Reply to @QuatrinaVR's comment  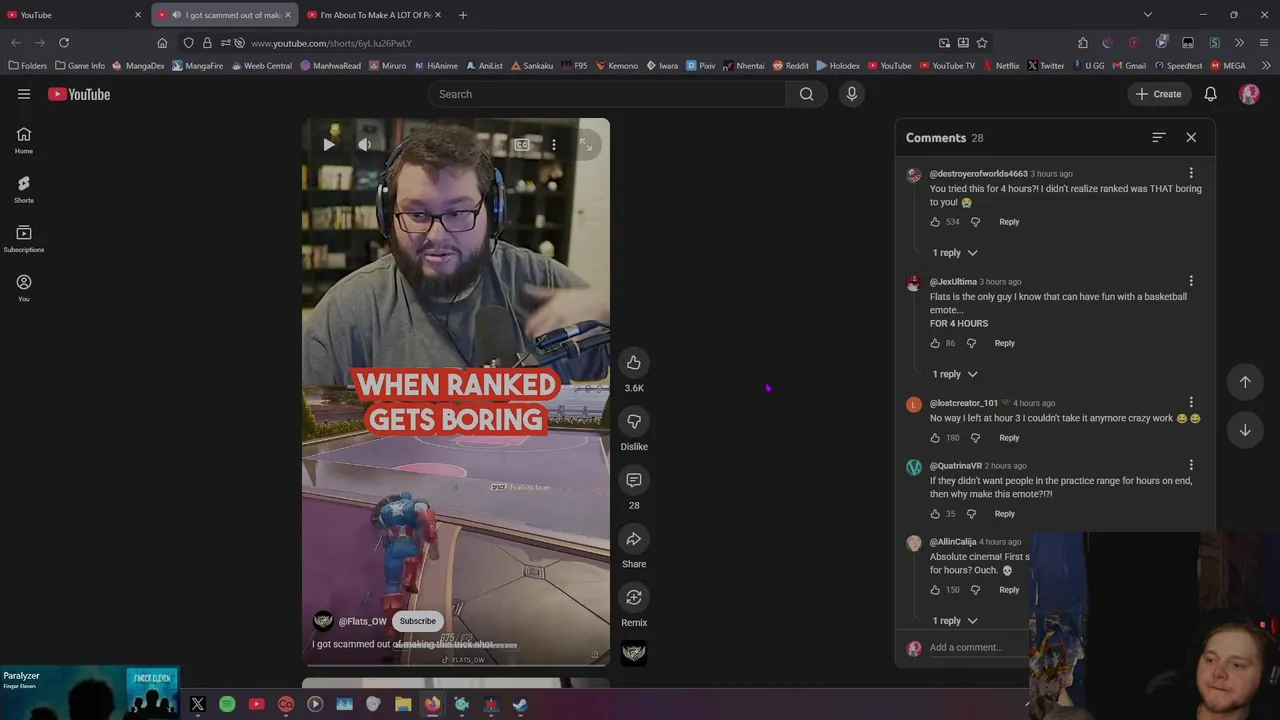pyautogui.click(x=1004, y=514)
